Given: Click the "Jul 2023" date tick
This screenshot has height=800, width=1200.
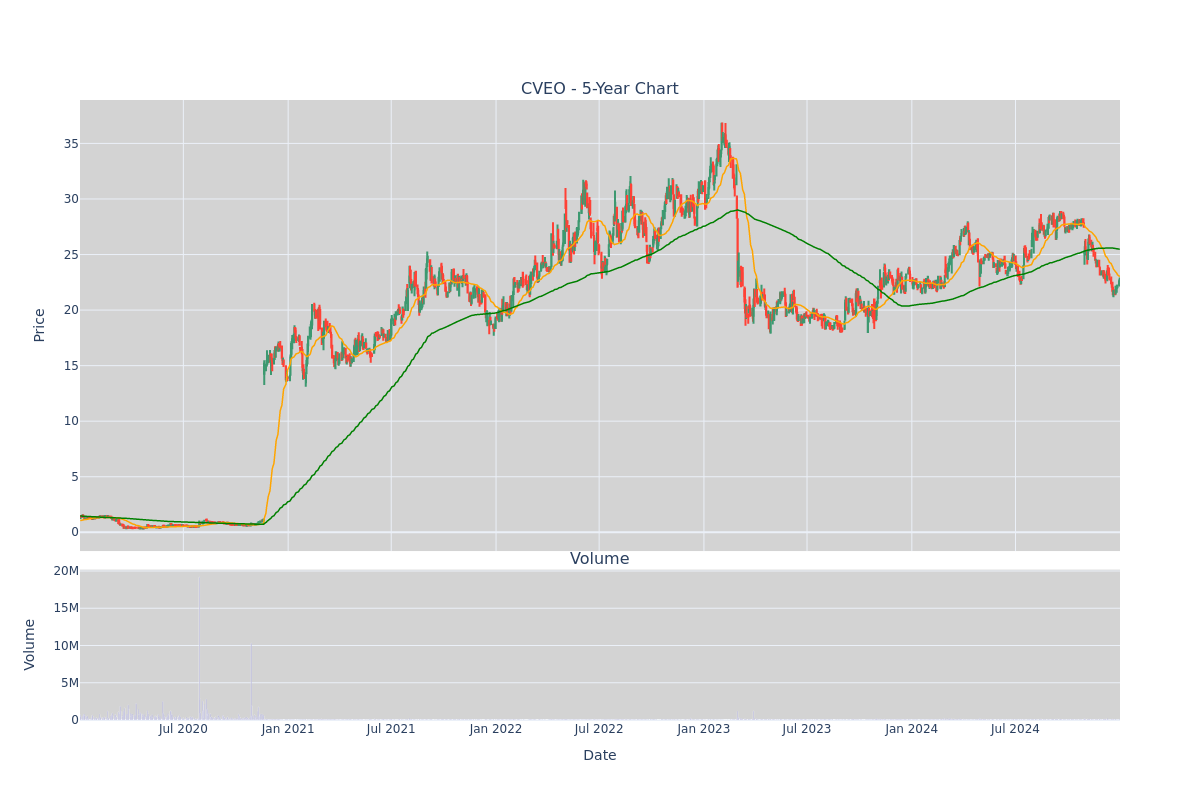Looking at the screenshot, I should (x=807, y=729).
